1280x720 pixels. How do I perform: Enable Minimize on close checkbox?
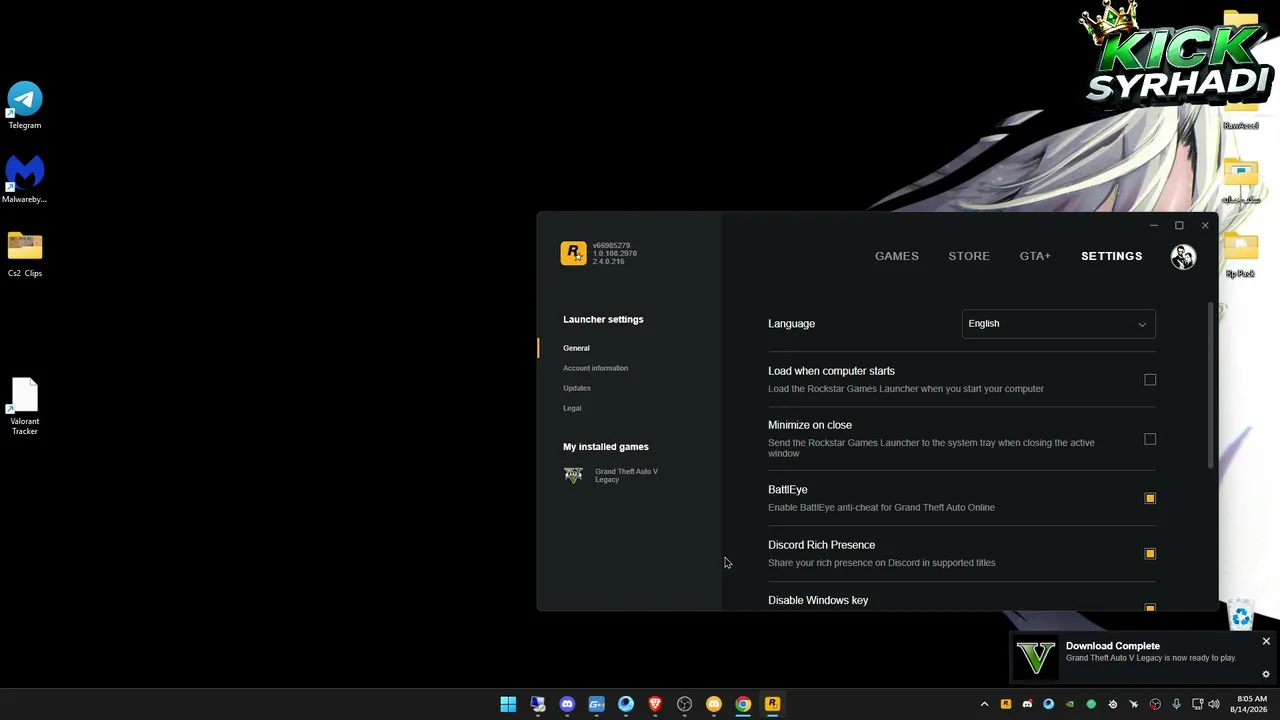pyautogui.click(x=1150, y=439)
